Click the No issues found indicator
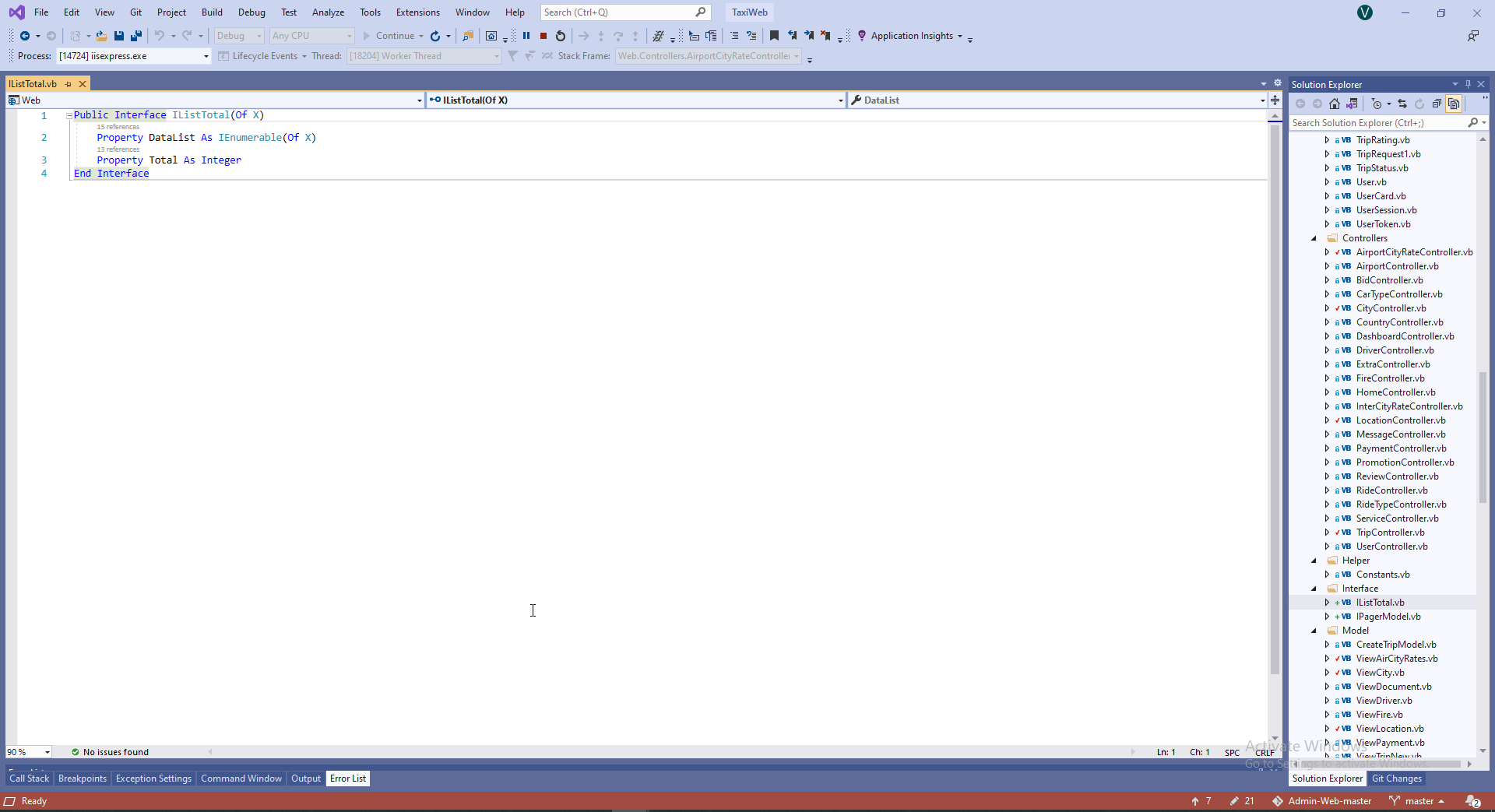Screen dimensions: 1495x812 pyautogui.click(x=110, y=752)
